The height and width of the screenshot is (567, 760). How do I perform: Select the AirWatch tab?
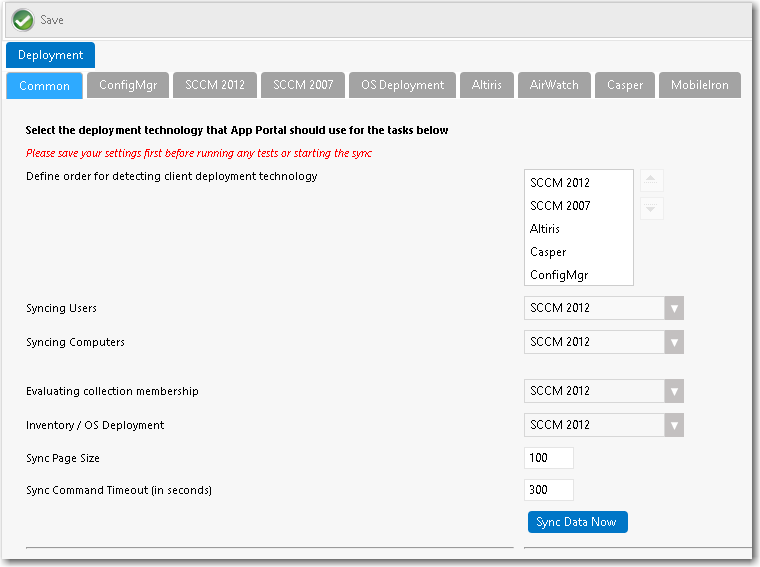[554, 85]
